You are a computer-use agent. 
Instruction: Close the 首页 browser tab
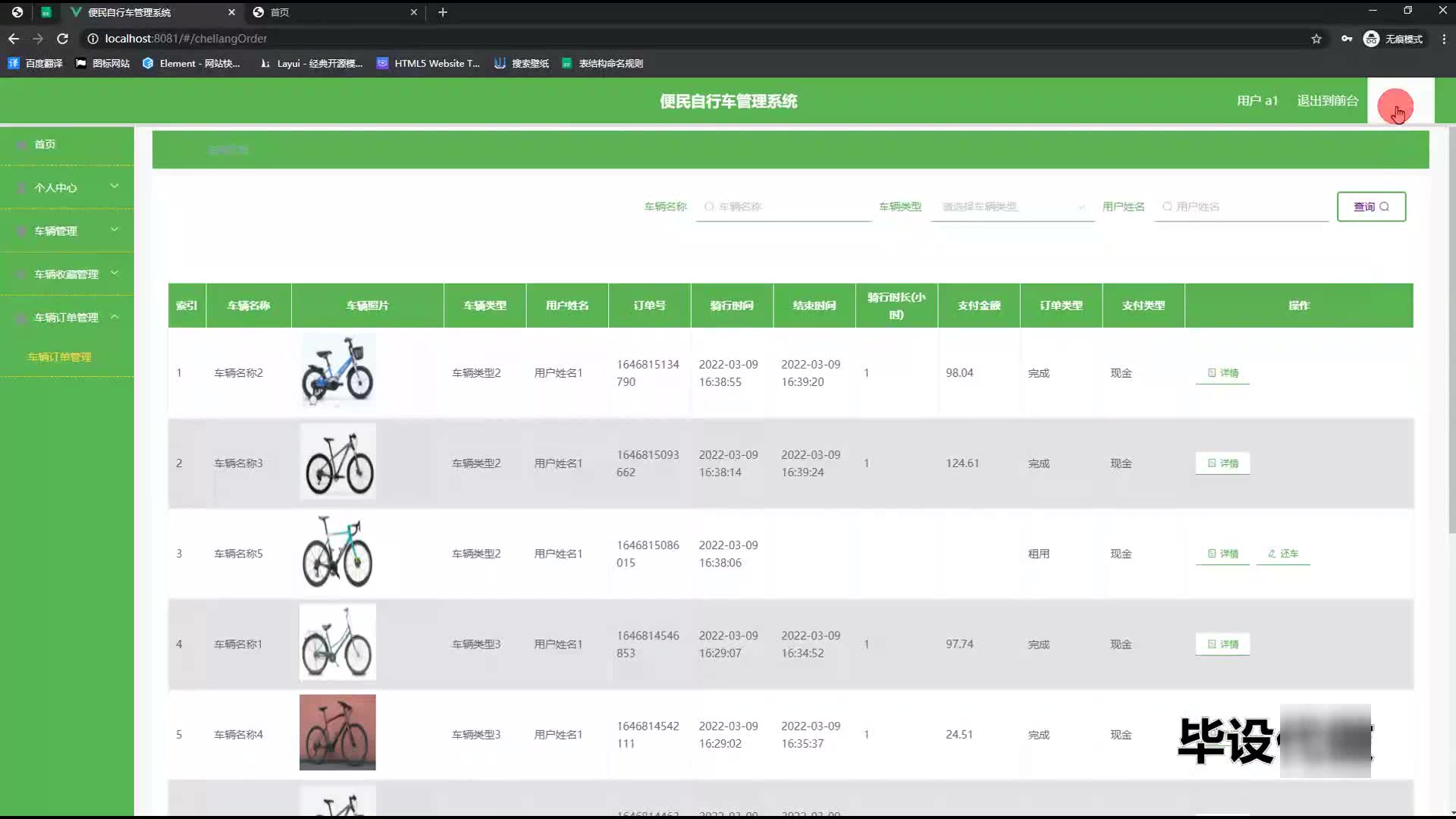coord(413,12)
